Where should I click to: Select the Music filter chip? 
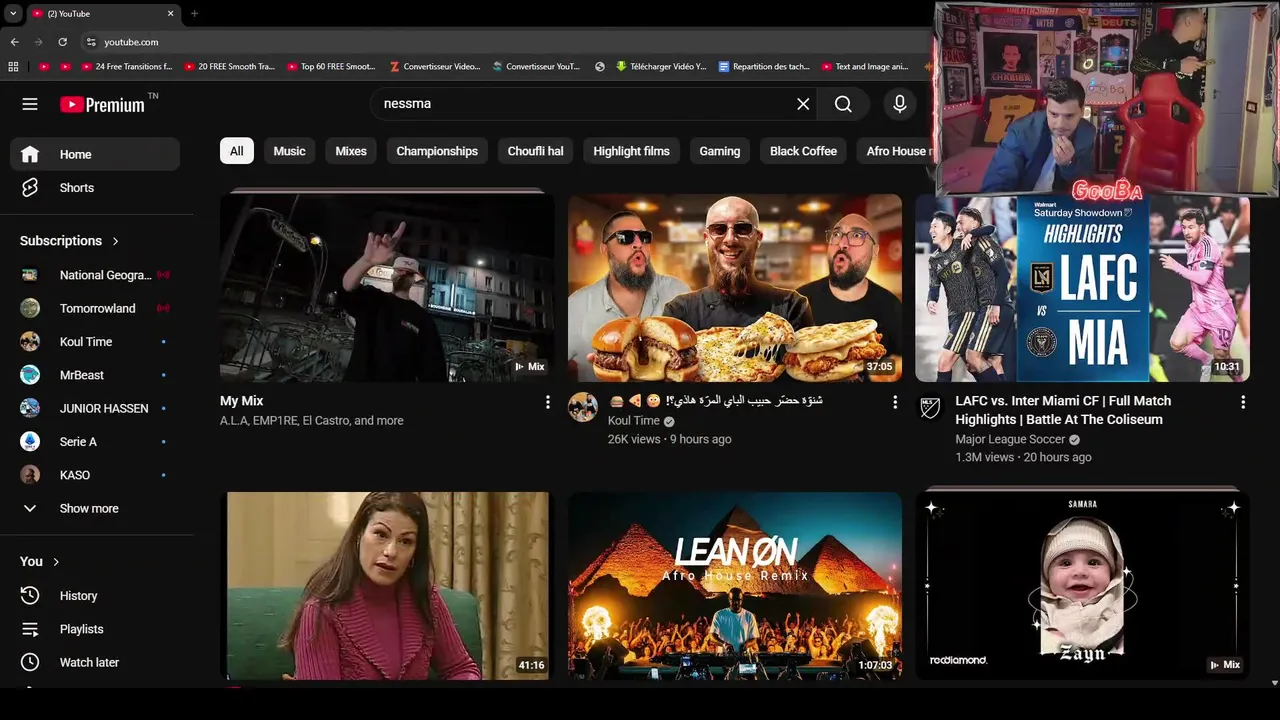coord(290,151)
